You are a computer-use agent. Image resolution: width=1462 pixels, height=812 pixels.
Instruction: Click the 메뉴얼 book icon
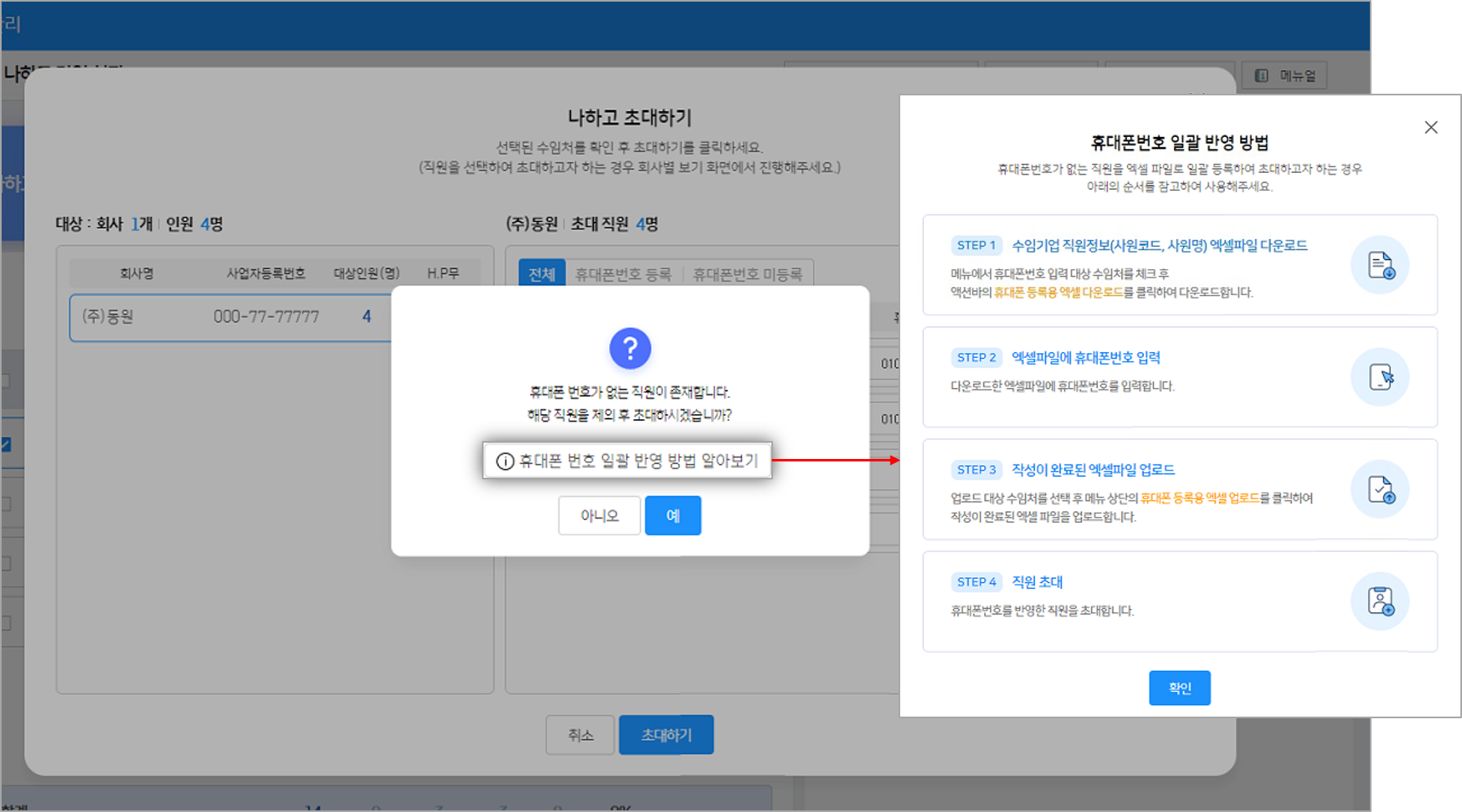point(1261,76)
